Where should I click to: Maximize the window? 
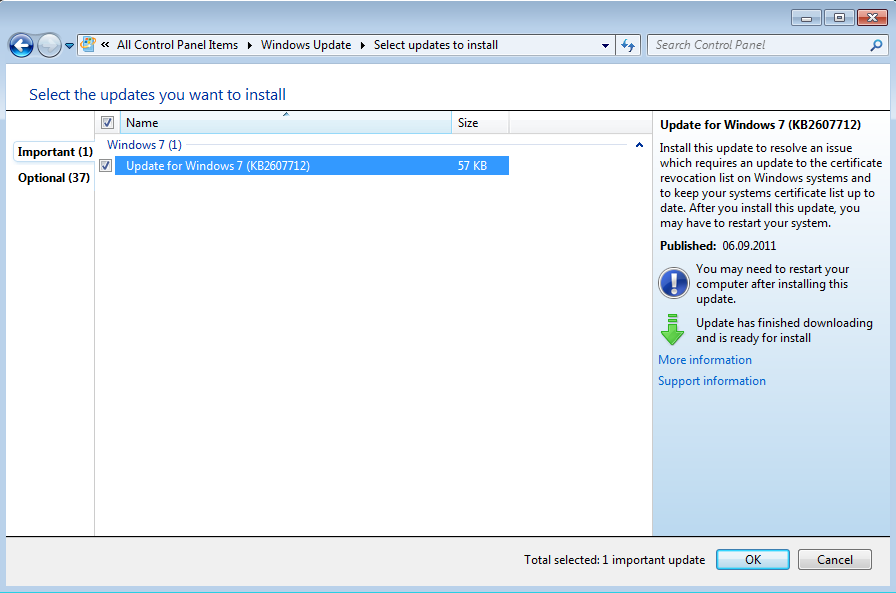tap(839, 18)
